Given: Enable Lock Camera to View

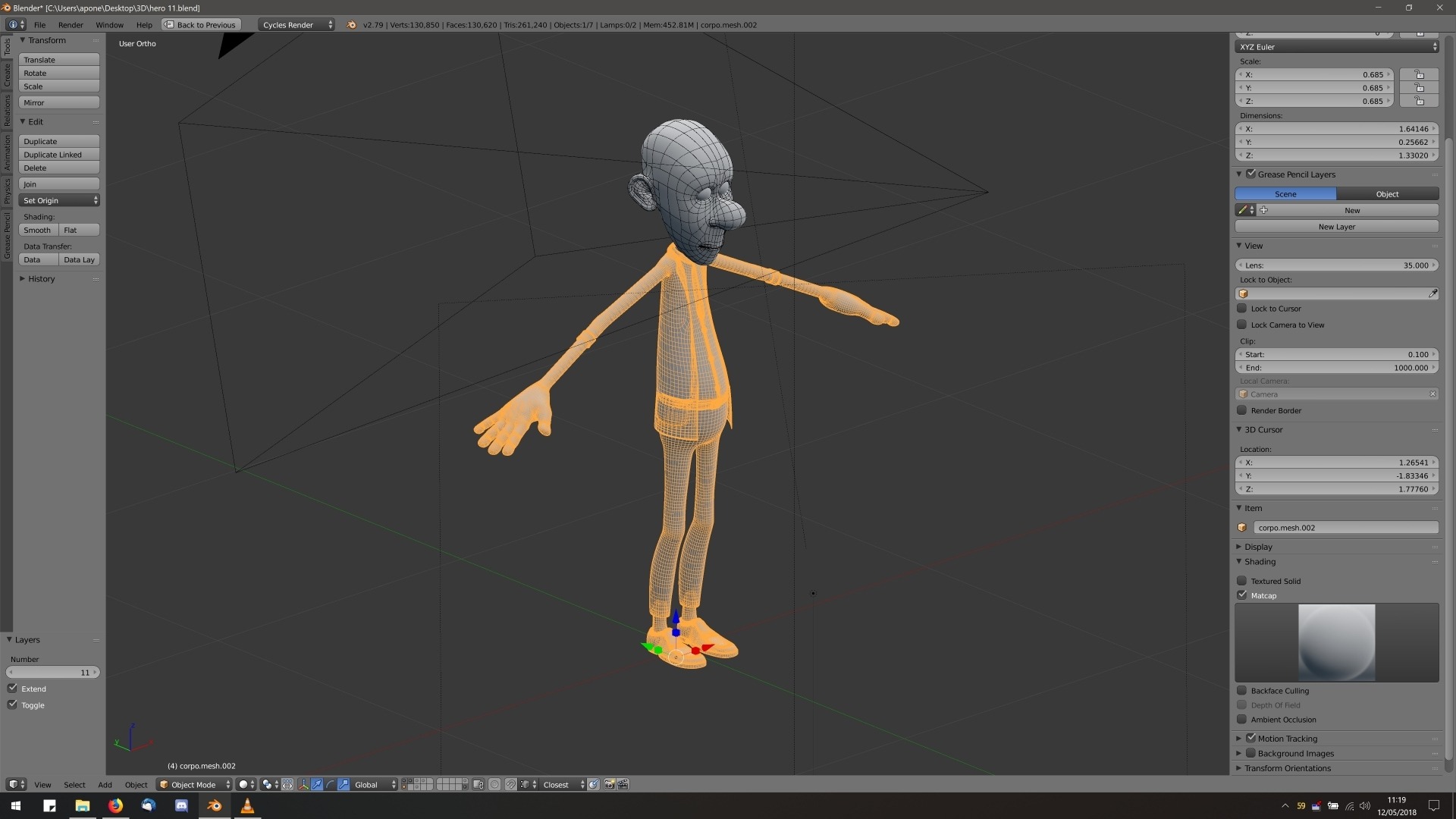Looking at the screenshot, I should coord(1241,325).
